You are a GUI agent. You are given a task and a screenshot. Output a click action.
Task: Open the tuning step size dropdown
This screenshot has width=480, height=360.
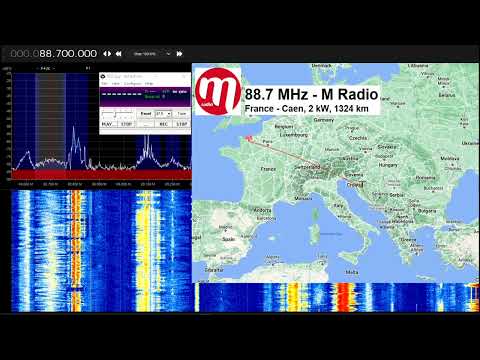pos(152,54)
